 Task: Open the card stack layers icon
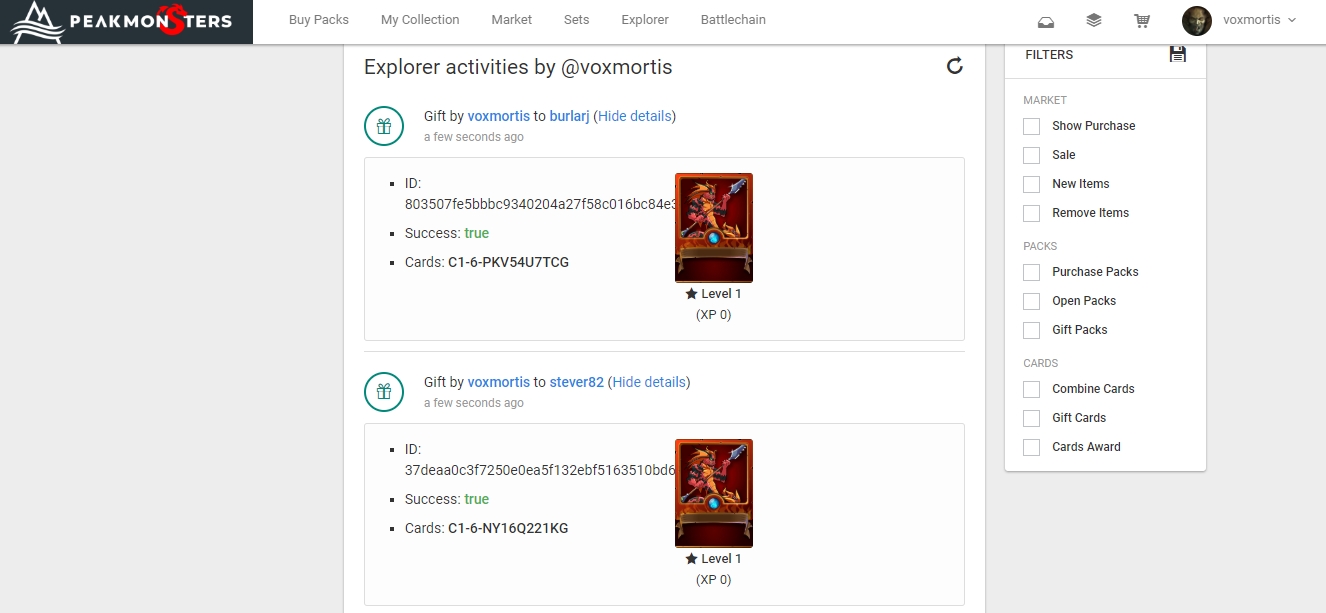point(1094,20)
